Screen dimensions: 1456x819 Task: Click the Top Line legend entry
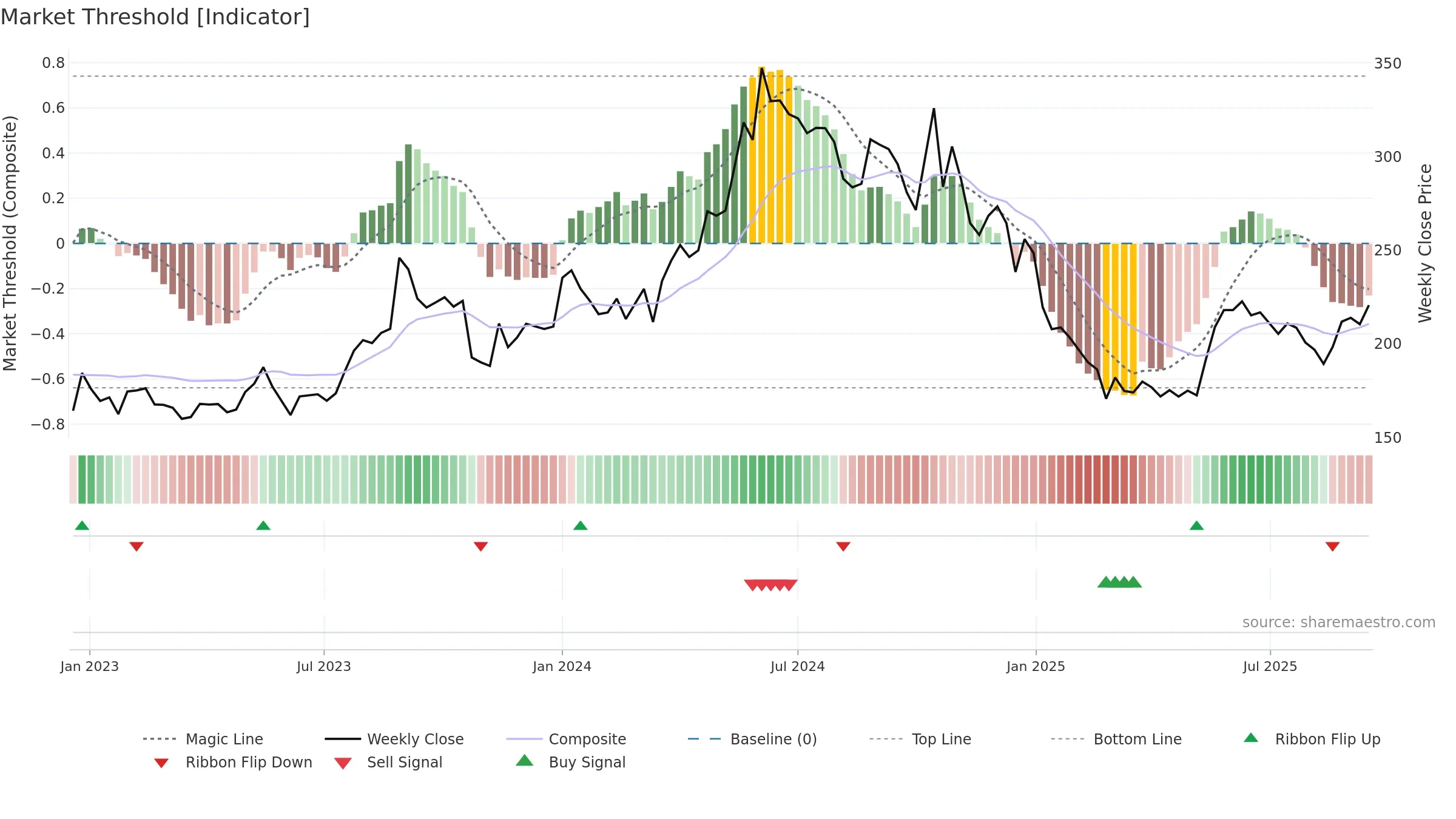coord(920,739)
